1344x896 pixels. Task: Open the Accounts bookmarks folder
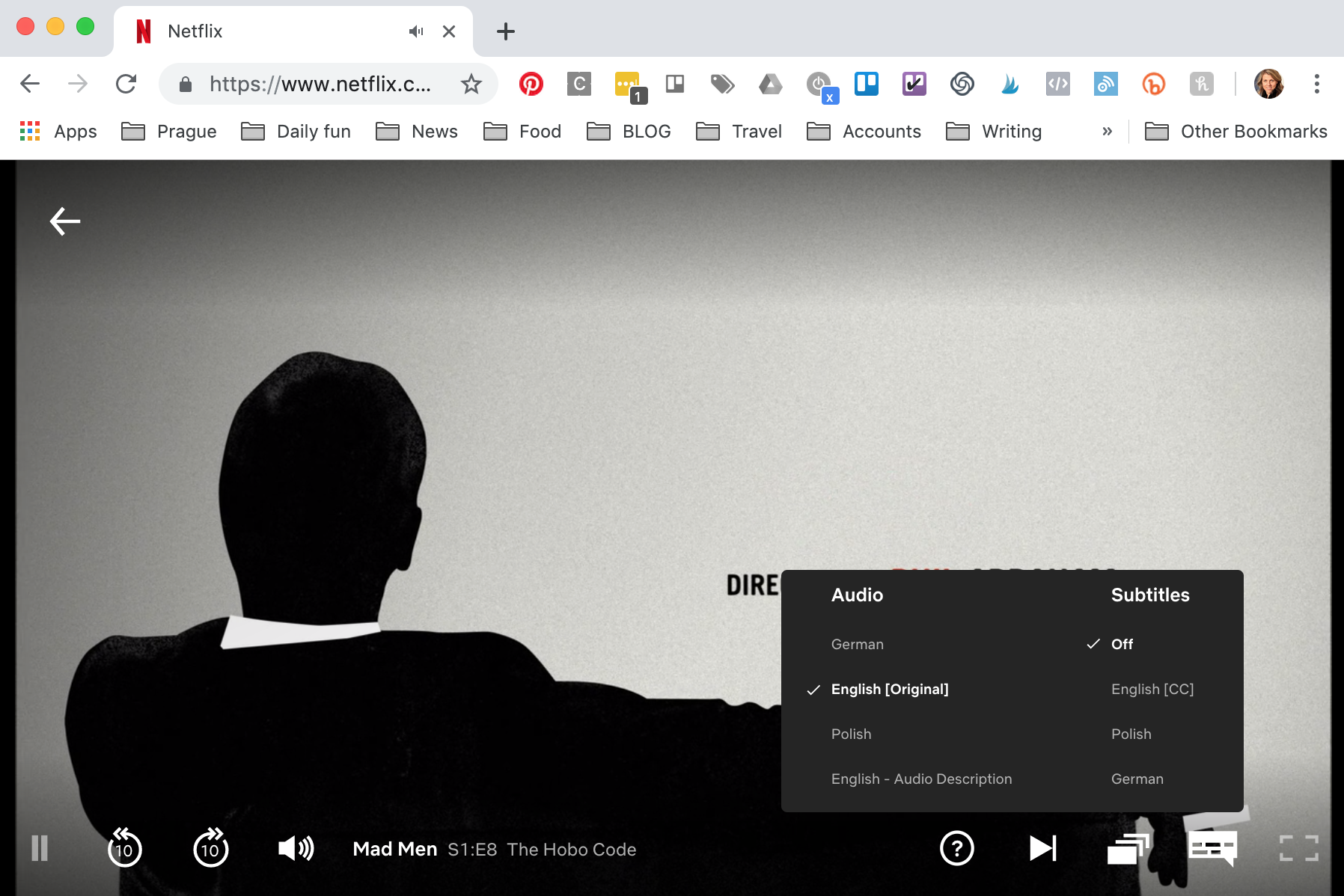click(x=864, y=132)
